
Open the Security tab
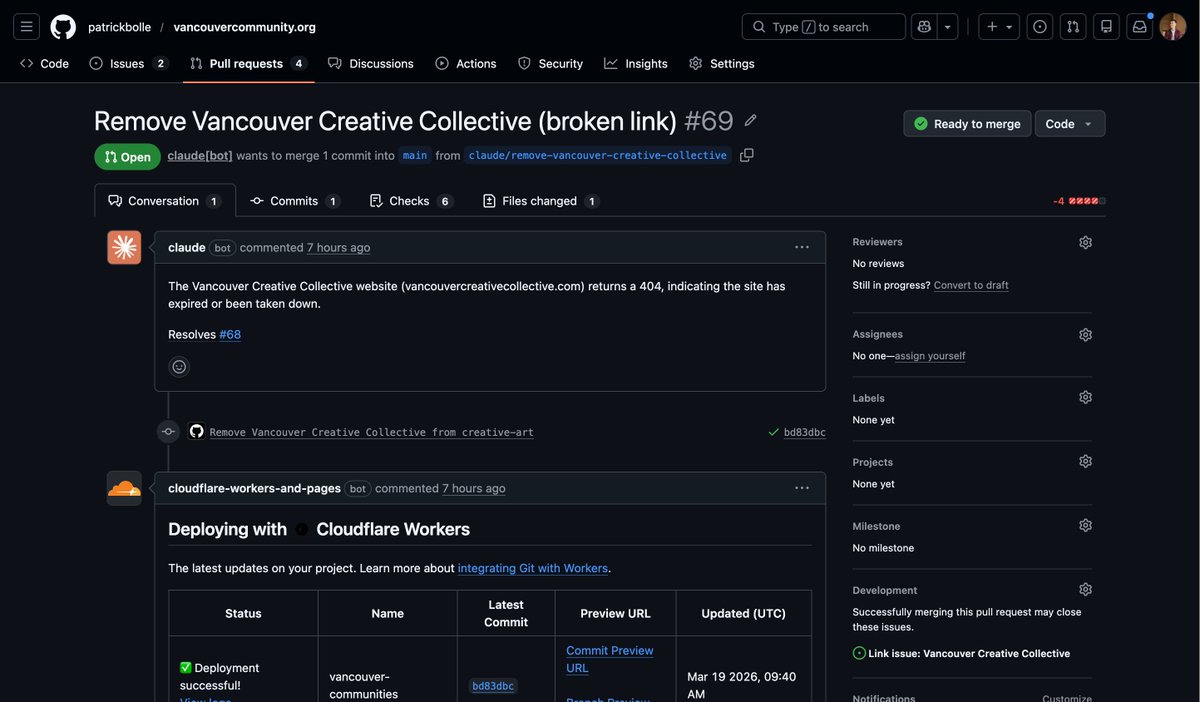(550, 63)
